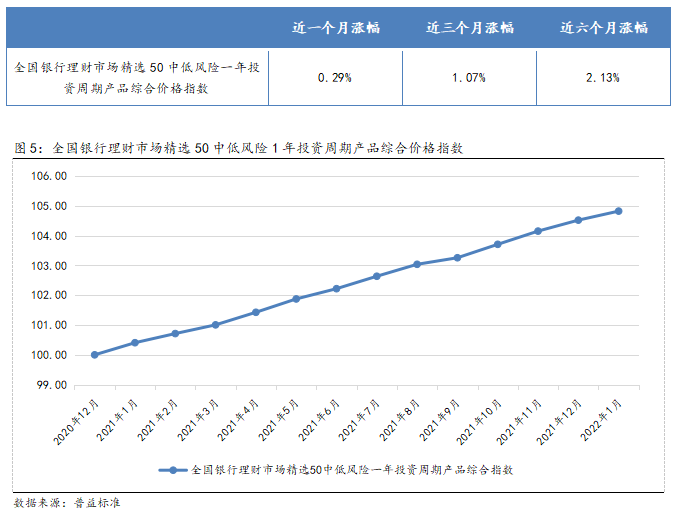Click the 图5 chart title text
The image size is (679, 516).
coord(239,148)
